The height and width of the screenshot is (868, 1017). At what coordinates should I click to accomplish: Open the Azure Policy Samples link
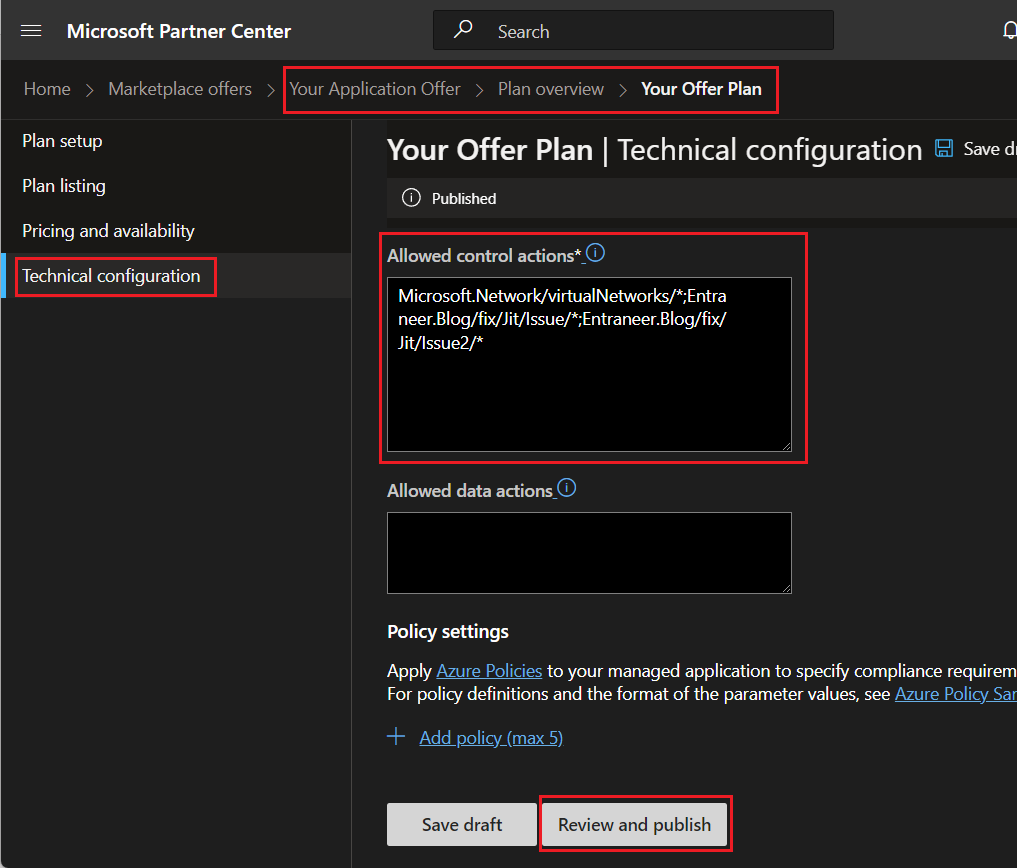click(955, 694)
